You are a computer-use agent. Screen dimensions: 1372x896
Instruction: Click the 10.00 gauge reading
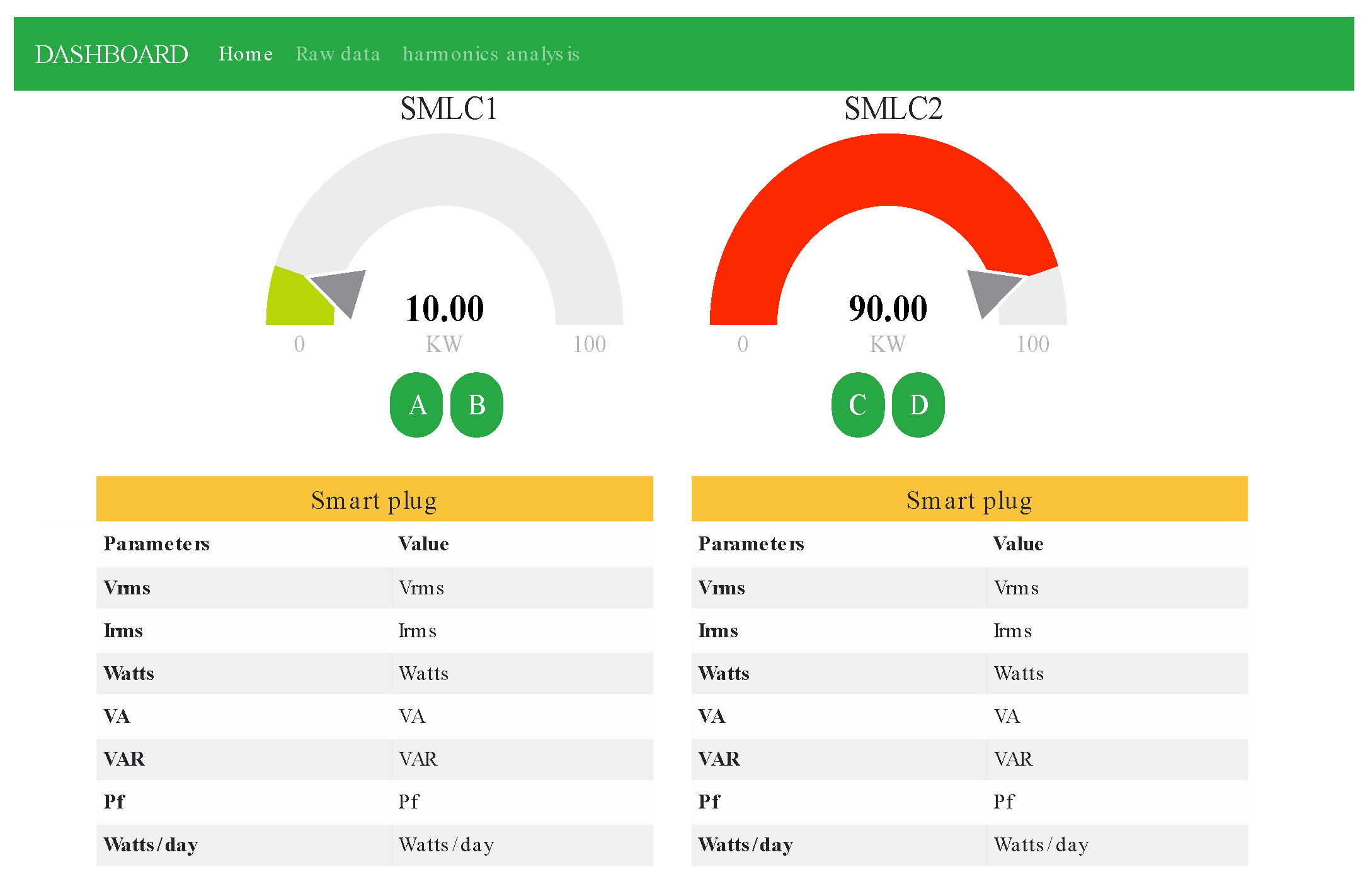click(445, 309)
